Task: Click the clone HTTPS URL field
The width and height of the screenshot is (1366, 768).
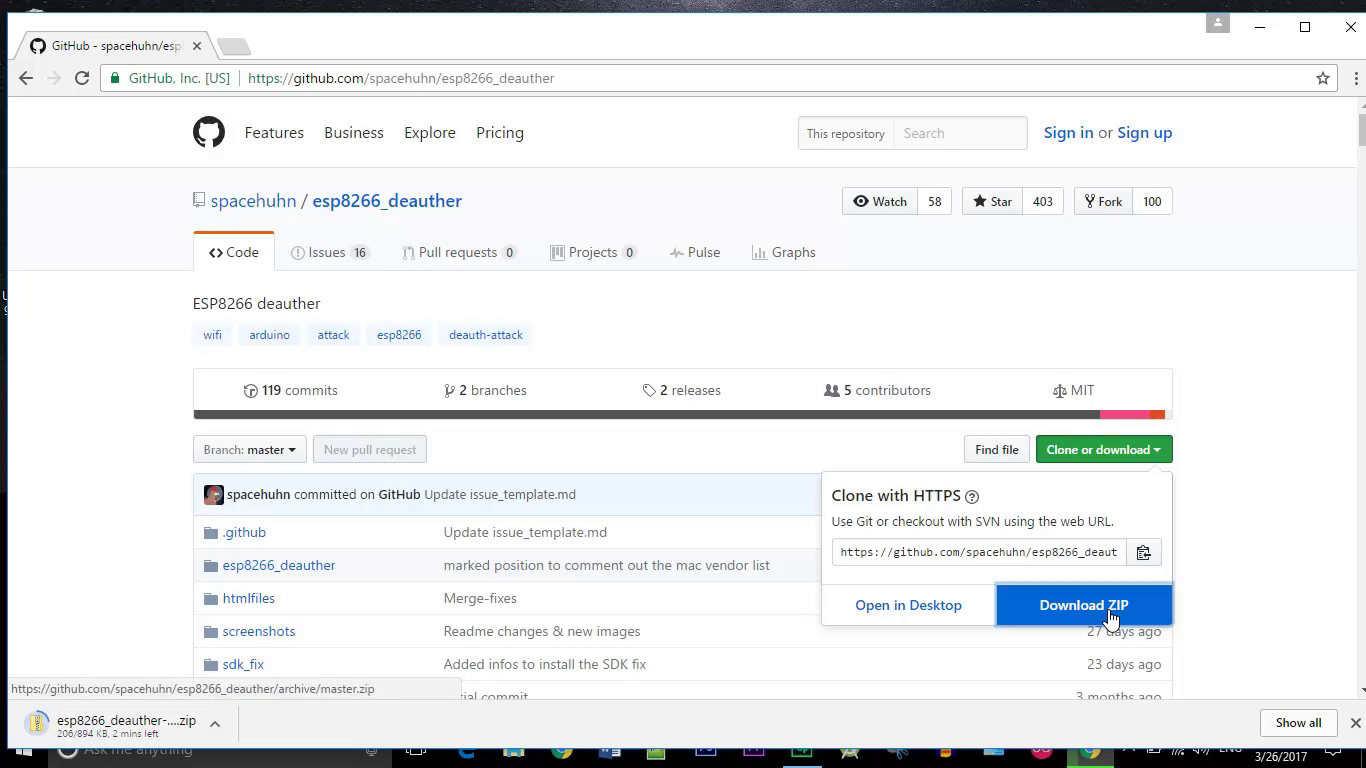Action: (x=979, y=552)
